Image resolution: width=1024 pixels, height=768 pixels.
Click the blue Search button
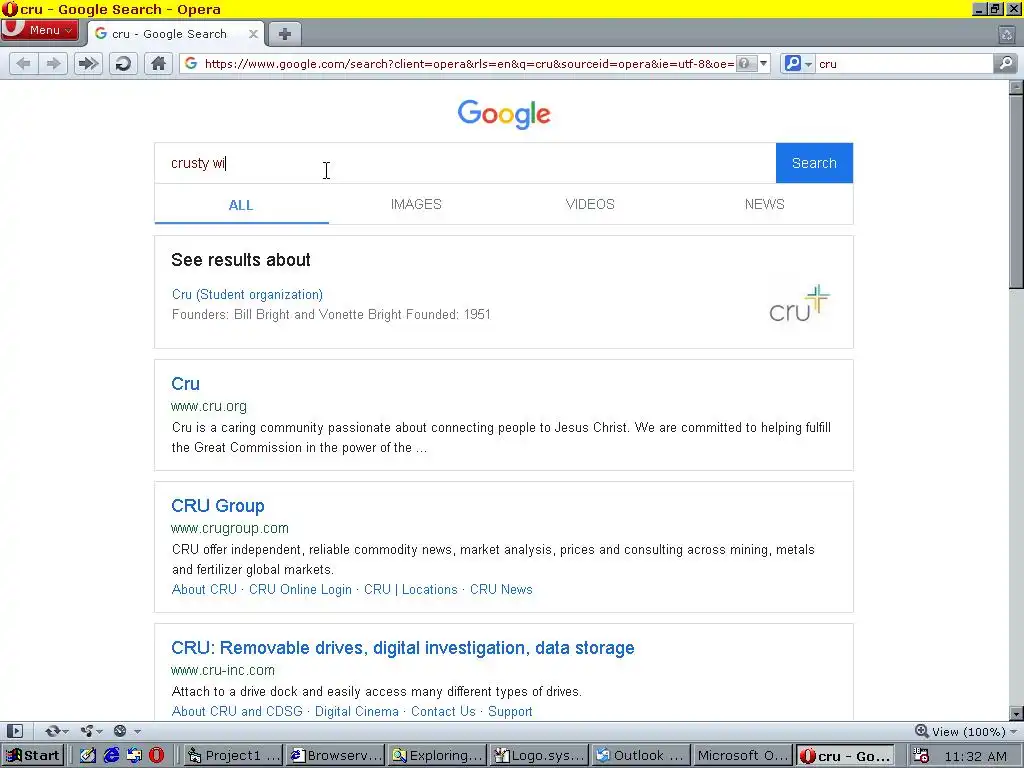tap(814, 163)
